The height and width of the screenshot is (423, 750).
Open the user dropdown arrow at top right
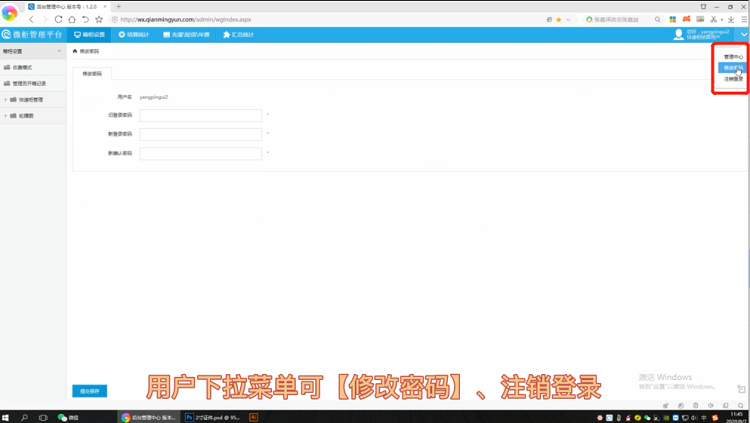(x=743, y=35)
